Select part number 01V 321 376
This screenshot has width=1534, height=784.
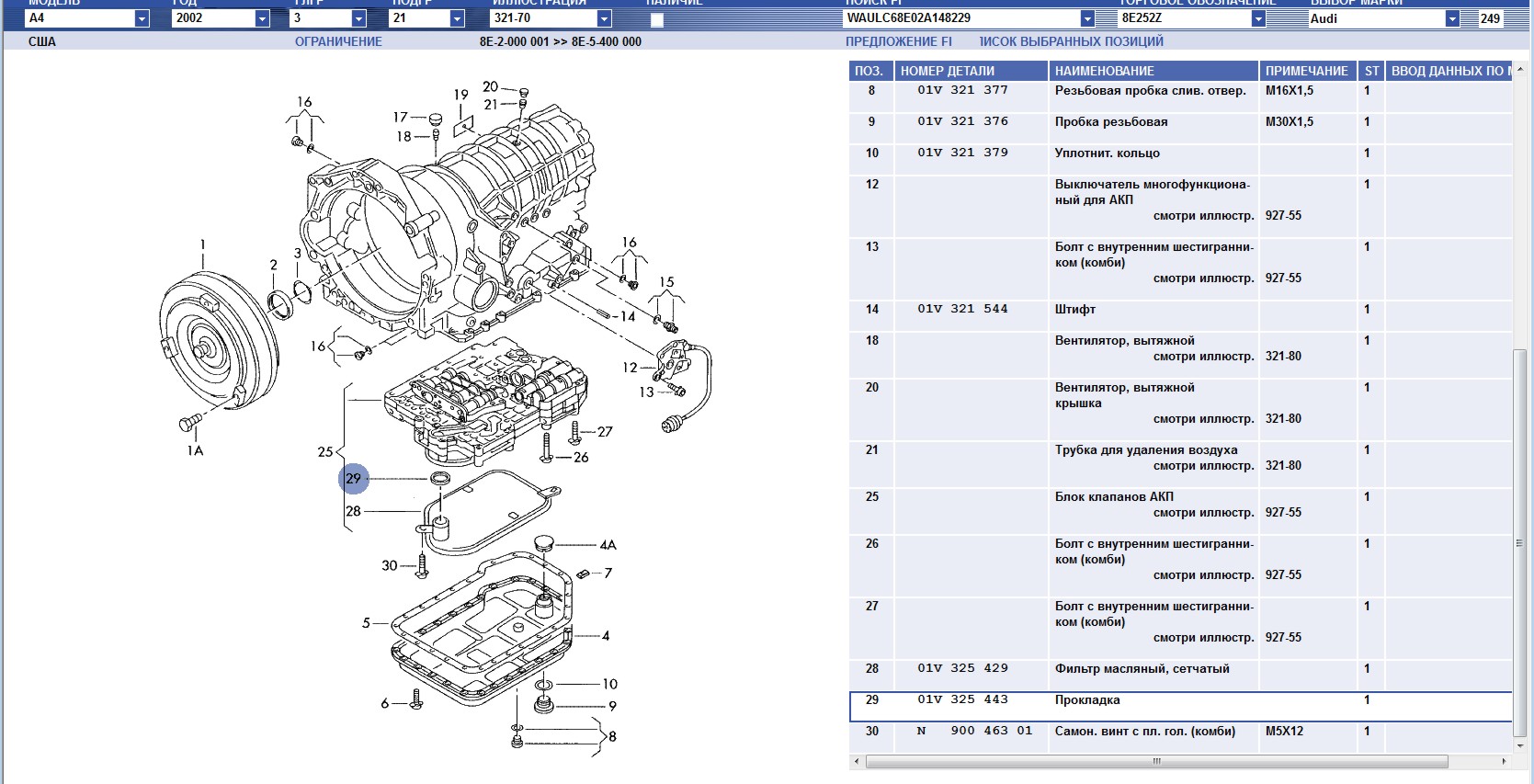click(x=962, y=121)
